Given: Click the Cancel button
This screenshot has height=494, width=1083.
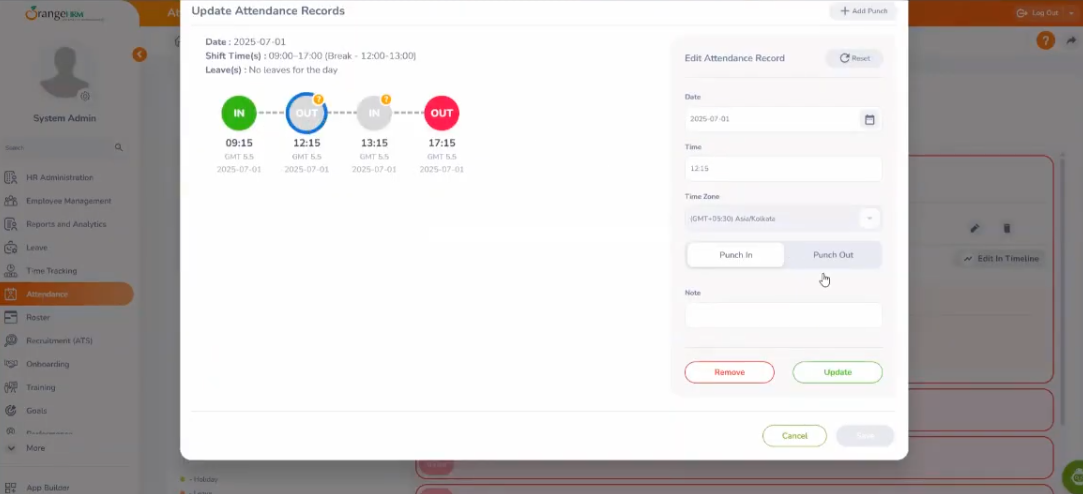Looking at the screenshot, I should click(x=794, y=436).
